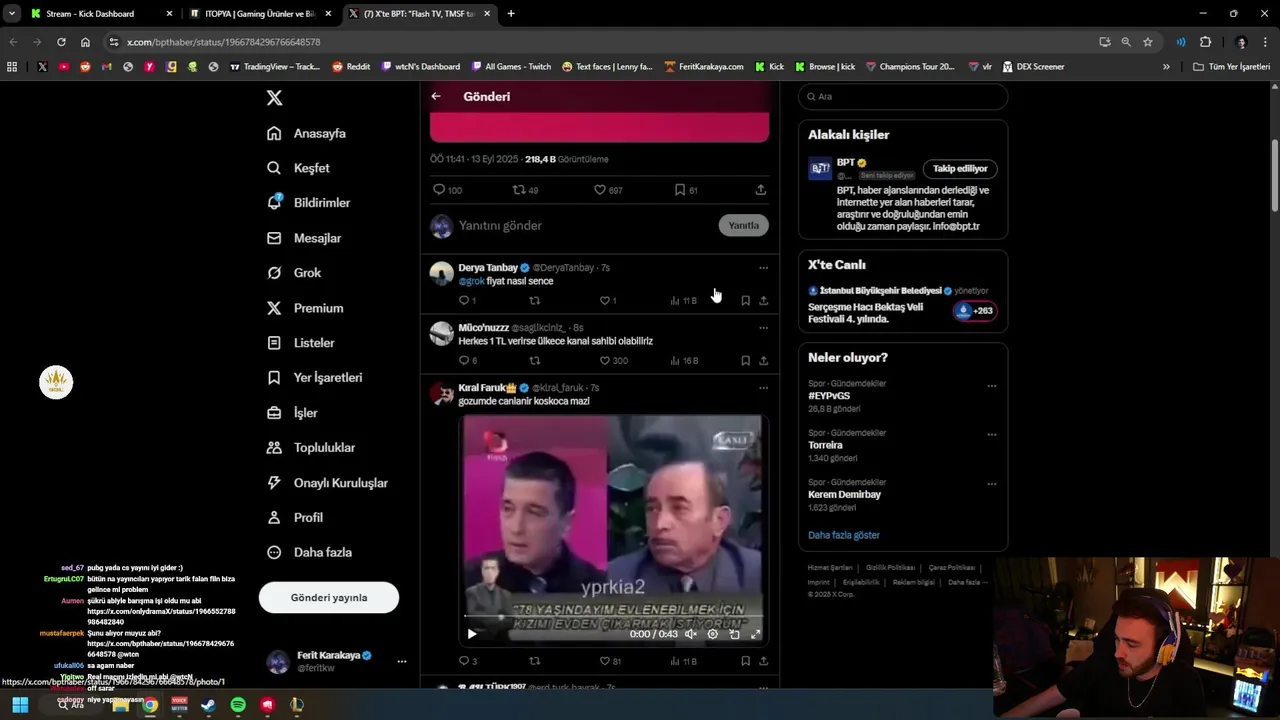Open more options for Kerem Demirbay trend
The image size is (1280, 720).
(x=992, y=484)
